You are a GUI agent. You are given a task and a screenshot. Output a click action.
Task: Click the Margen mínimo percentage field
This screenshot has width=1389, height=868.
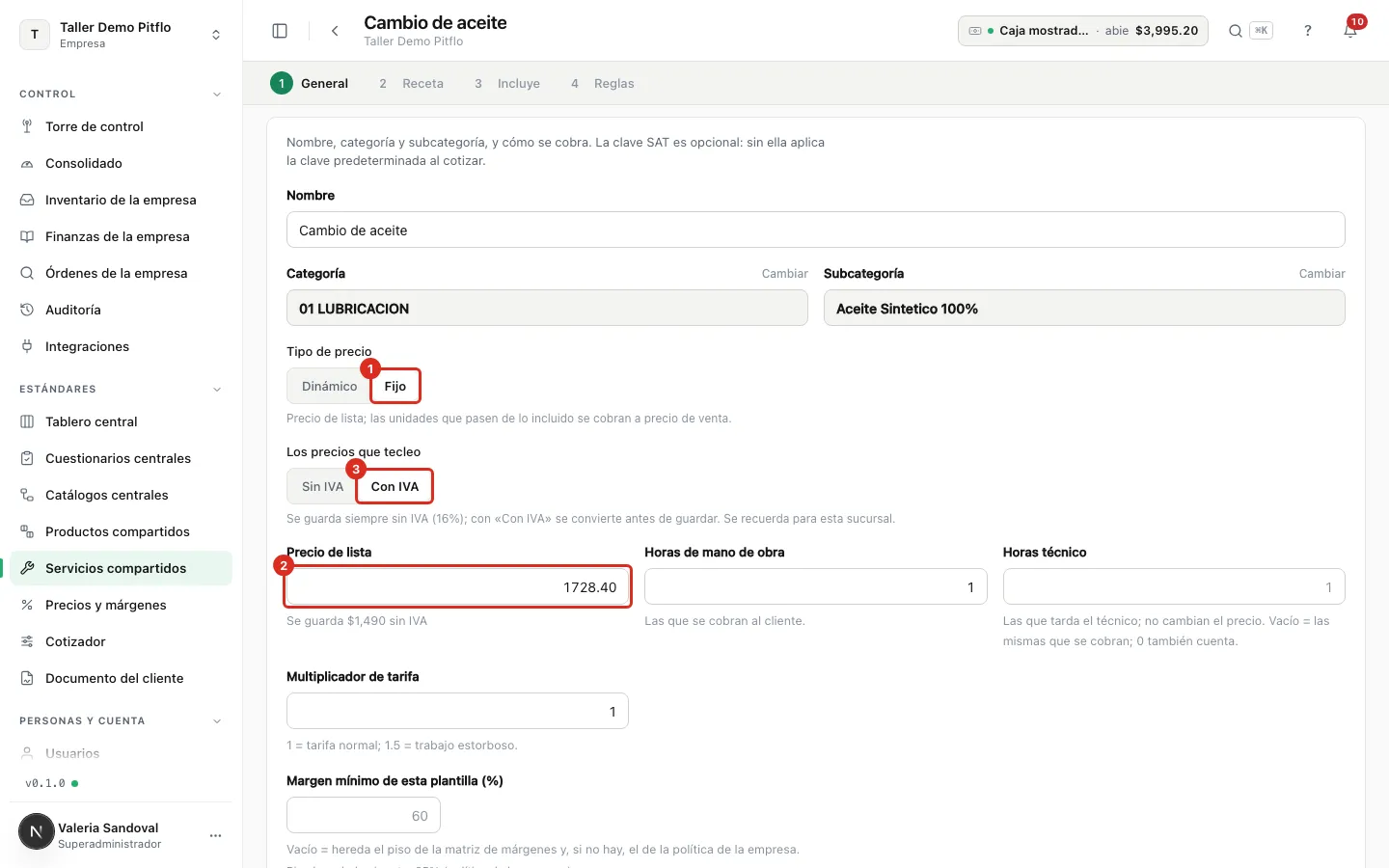tap(364, 816)
